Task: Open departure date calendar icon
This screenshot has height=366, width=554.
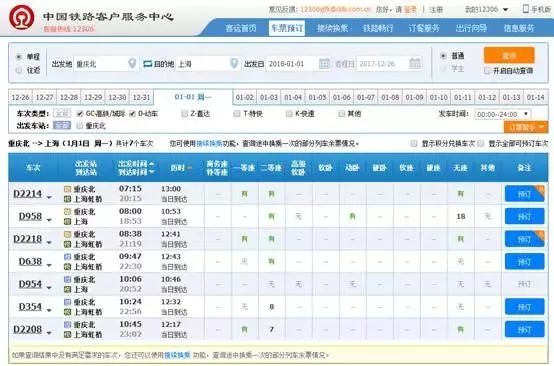Action: [x=324, y=64]
